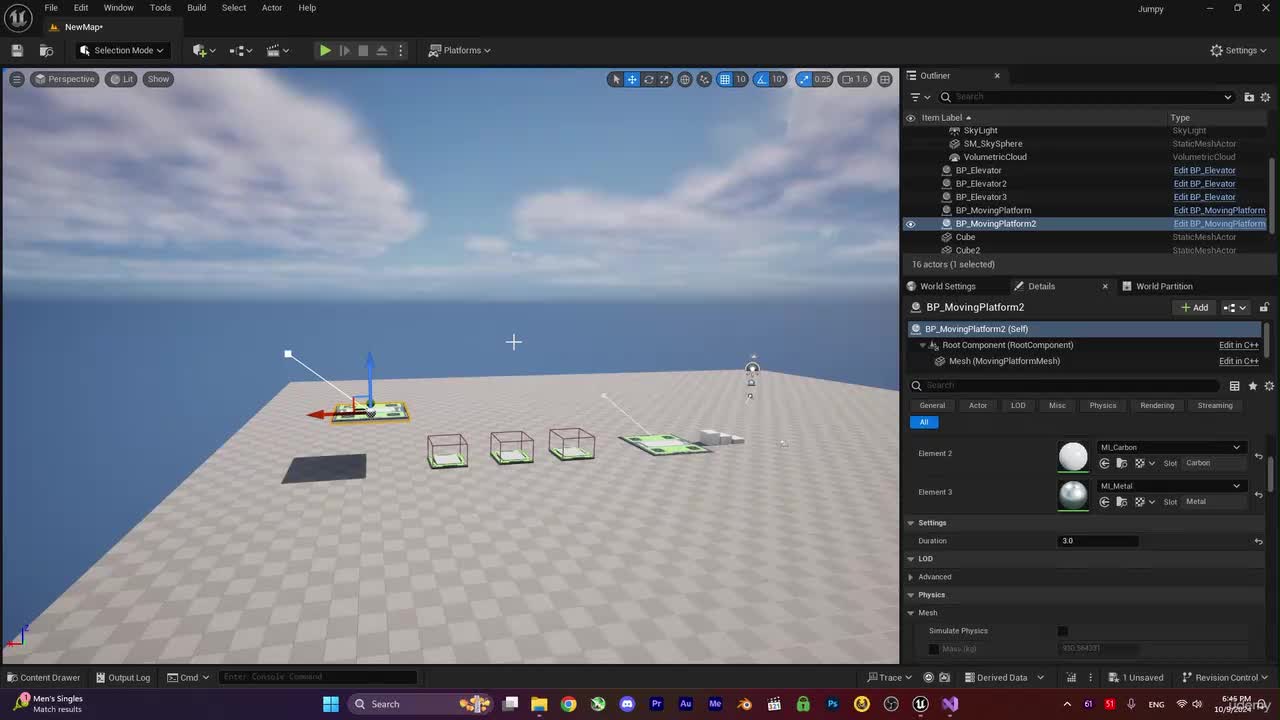Toggle grid snapping in viewport toolbar
Screen dimensions: 1280x720
click(x=725, y=79)
